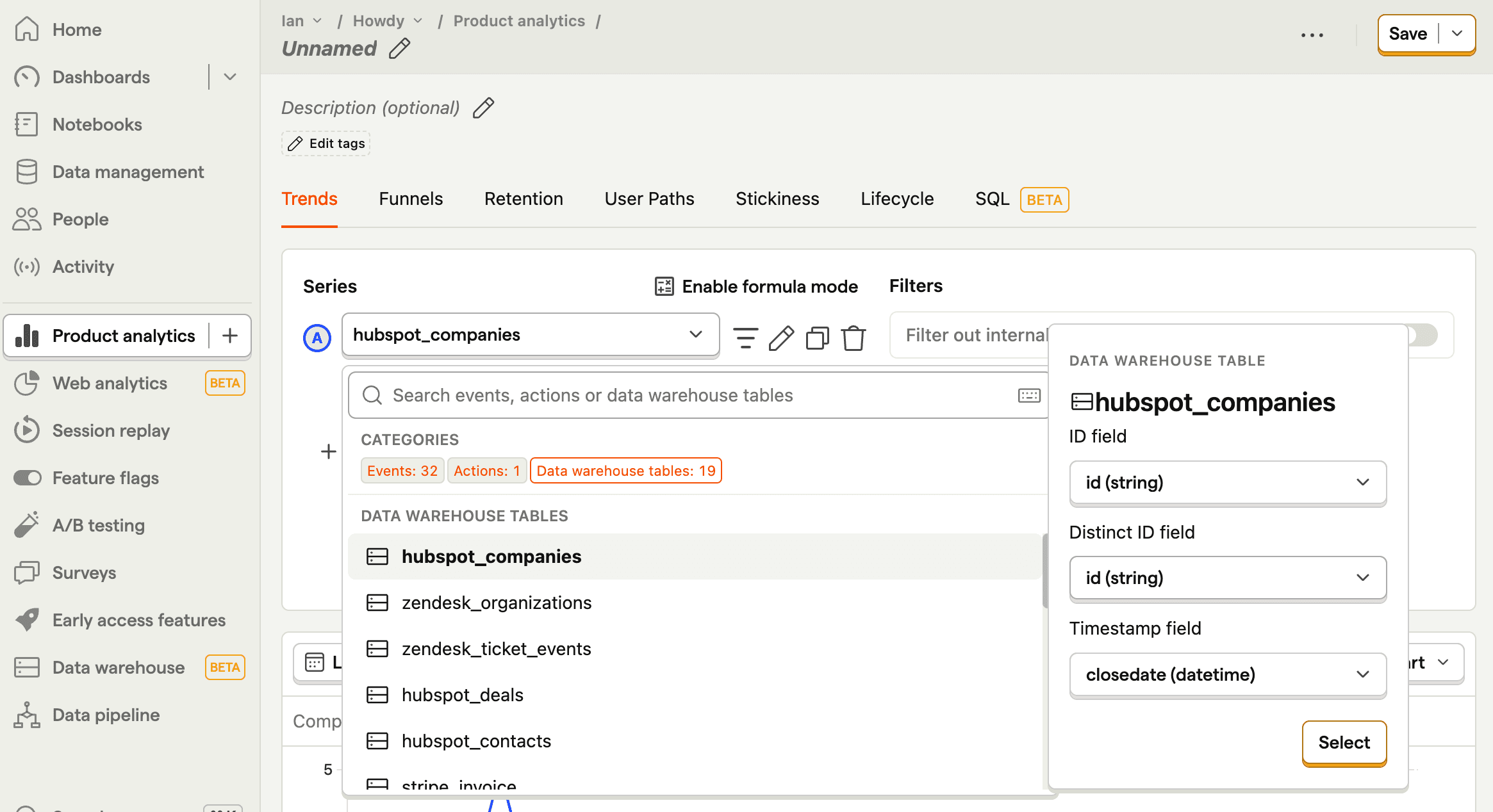This screenshot has width=1493, height=812.
Task: Select zendesk_ticket_events table
Action: [695, 649]
